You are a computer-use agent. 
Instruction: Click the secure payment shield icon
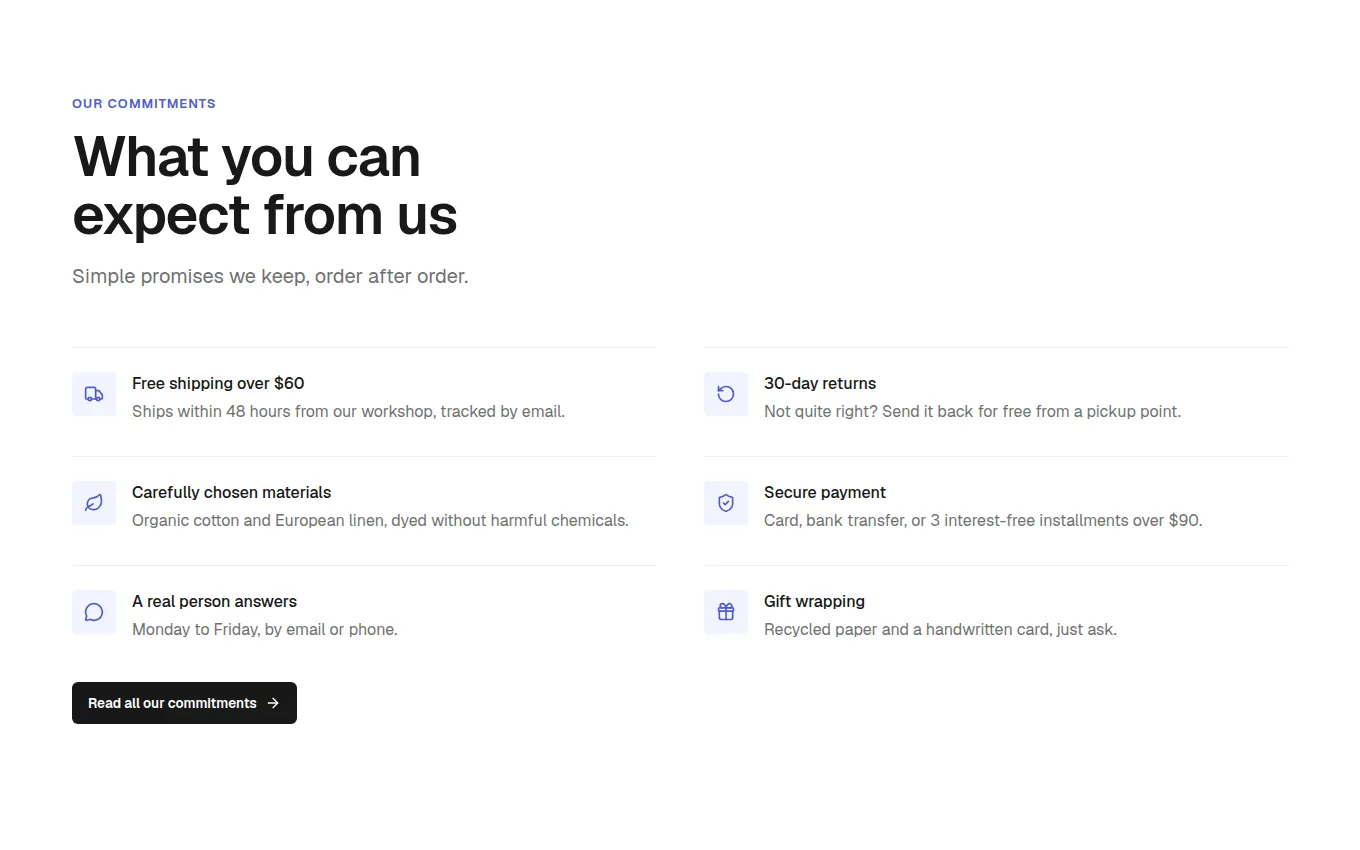(726, 503)
